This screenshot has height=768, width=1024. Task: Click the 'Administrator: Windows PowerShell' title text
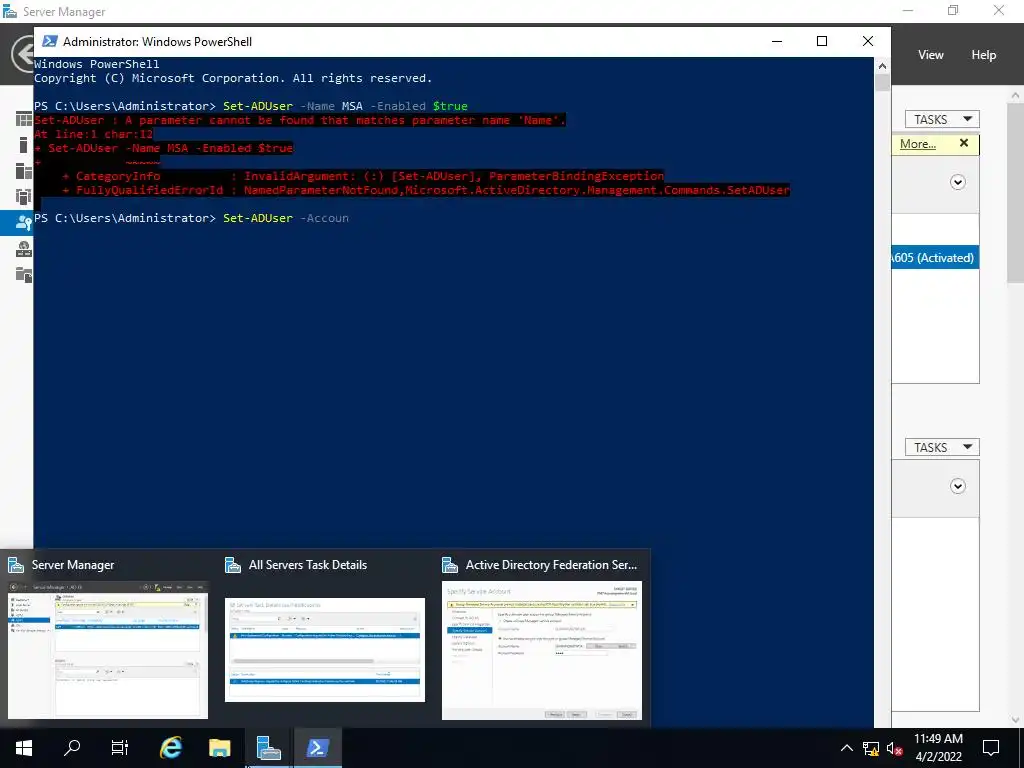[157, 41]
